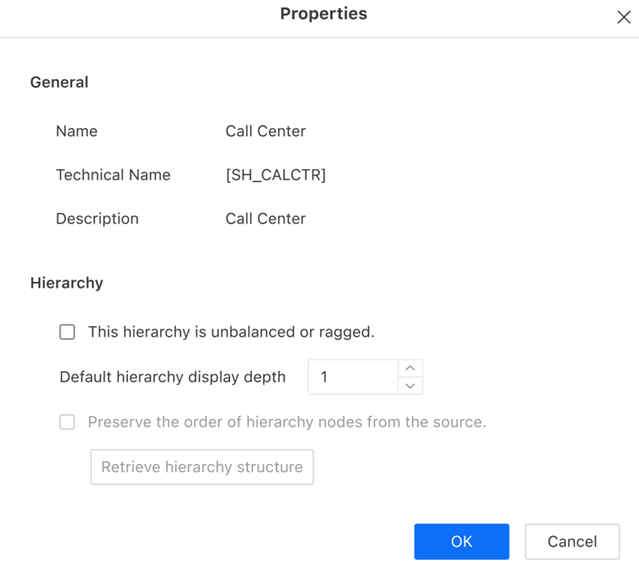Click the 'This hierarchy is unbalanced or ragged' label
Image resolution: width=639 pixels, height=569 pixels.
pyautogui.click(x=231, y=332)
